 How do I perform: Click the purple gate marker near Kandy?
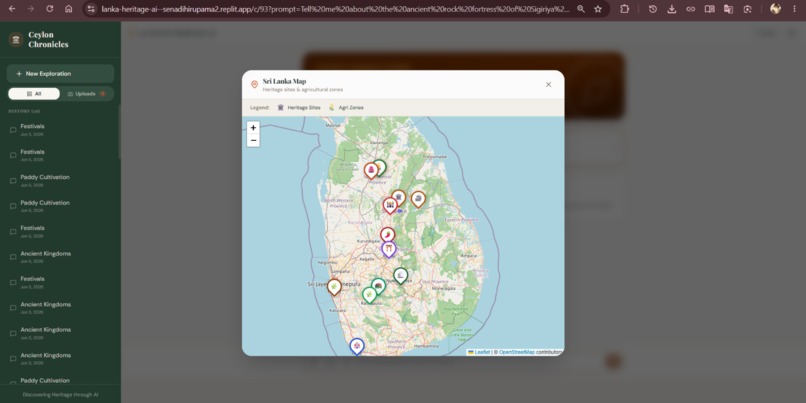pyautogui.click(x=389, y=249)
